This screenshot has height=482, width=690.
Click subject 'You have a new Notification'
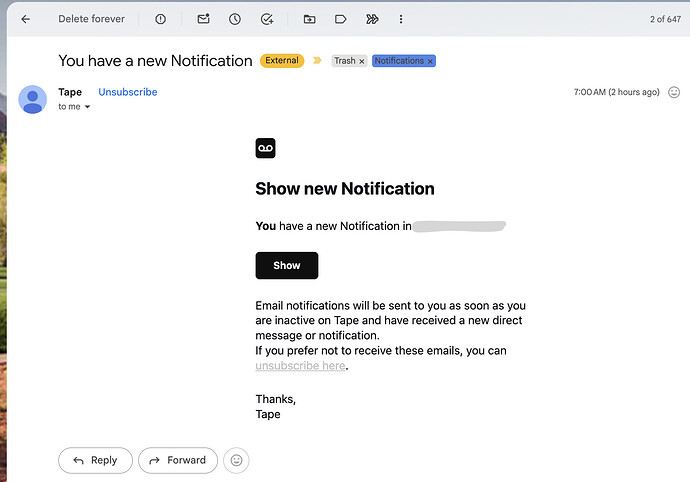tap(155, 61)
